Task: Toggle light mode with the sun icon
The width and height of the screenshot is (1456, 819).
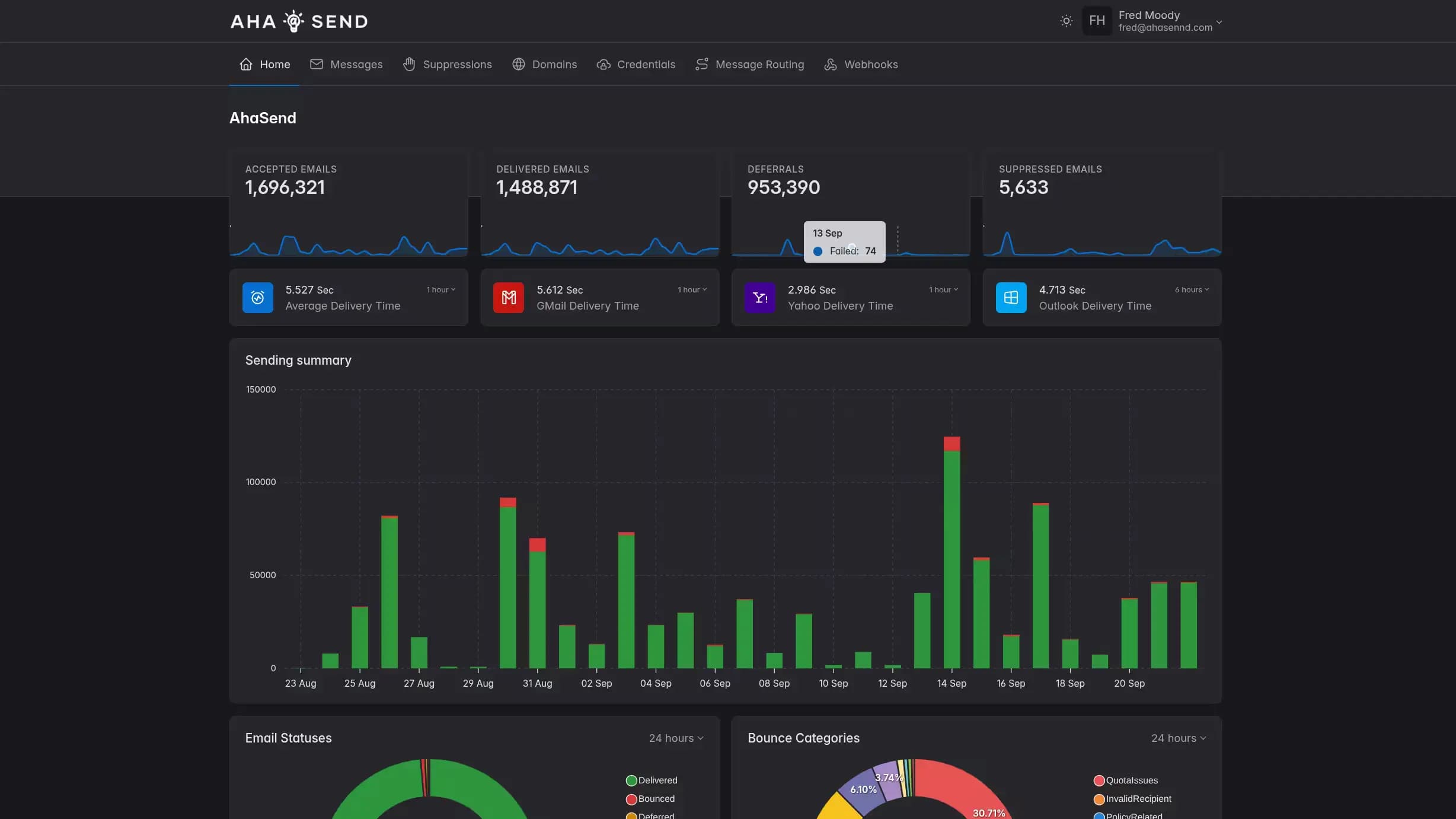Action: coord(1065,21)
